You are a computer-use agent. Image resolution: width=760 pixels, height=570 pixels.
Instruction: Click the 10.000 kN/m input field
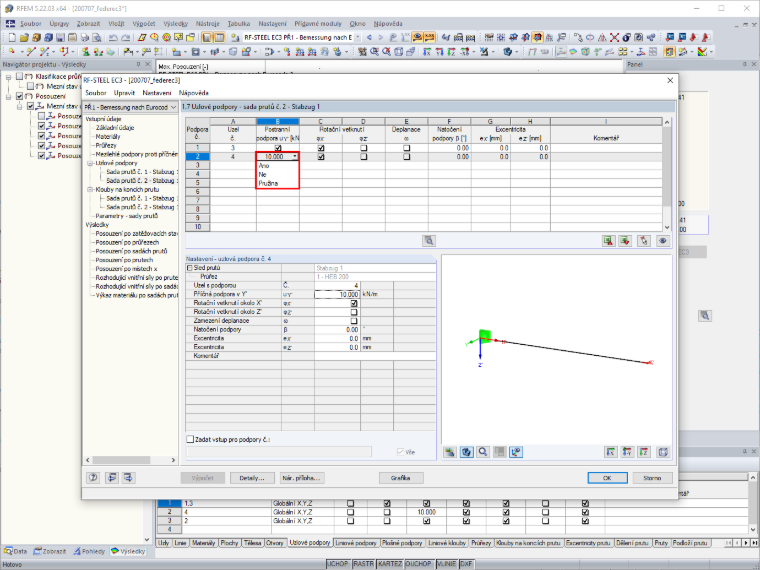[x=337, y=294]
